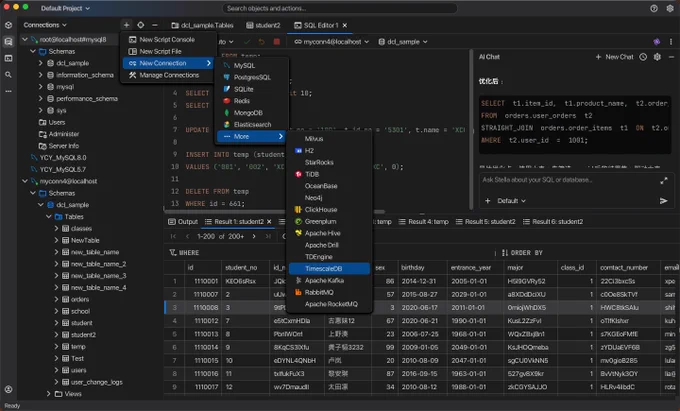680x411 pixels.
Task: Switch to Result 4: temp tab
Action: (424, 222)
